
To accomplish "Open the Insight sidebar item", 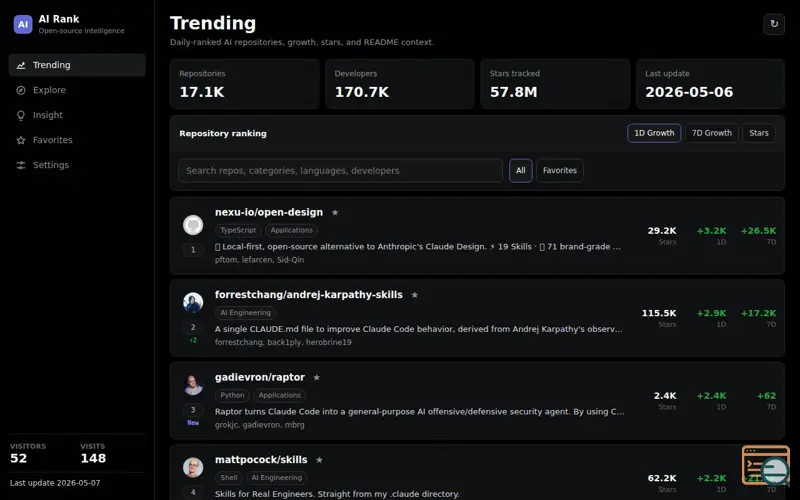I will [x=77, y=115].
